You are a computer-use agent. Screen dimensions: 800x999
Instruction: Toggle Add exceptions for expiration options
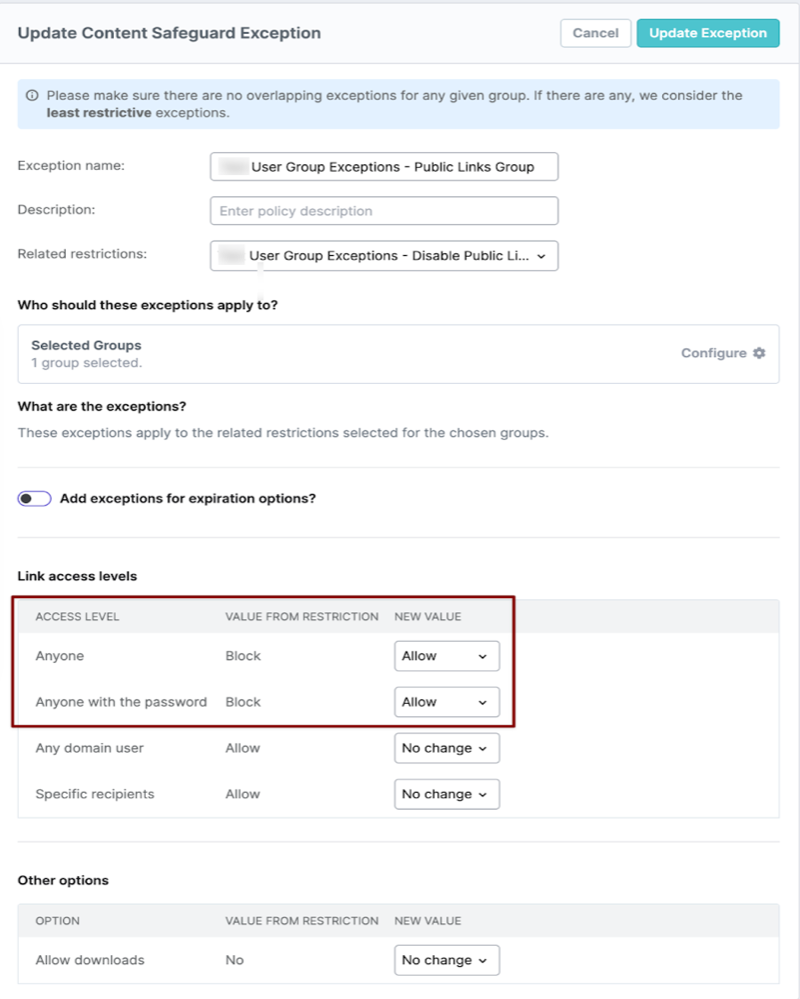click(35, 498)
